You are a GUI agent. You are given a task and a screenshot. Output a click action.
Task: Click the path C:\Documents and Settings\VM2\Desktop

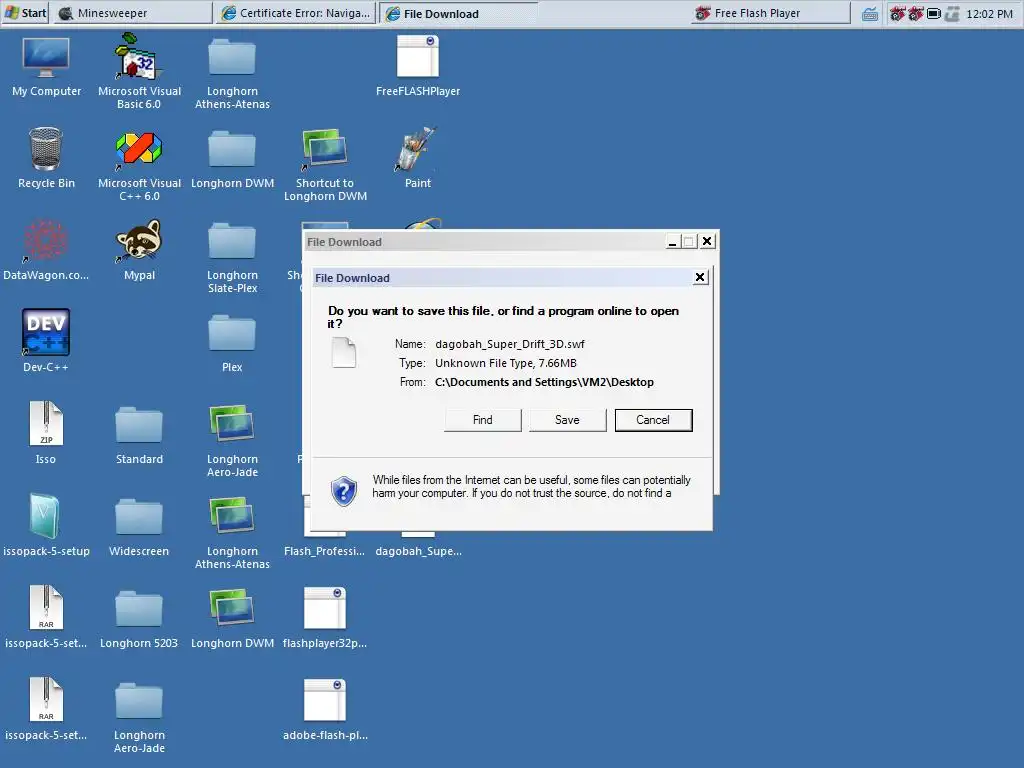[x=544, y=382]
